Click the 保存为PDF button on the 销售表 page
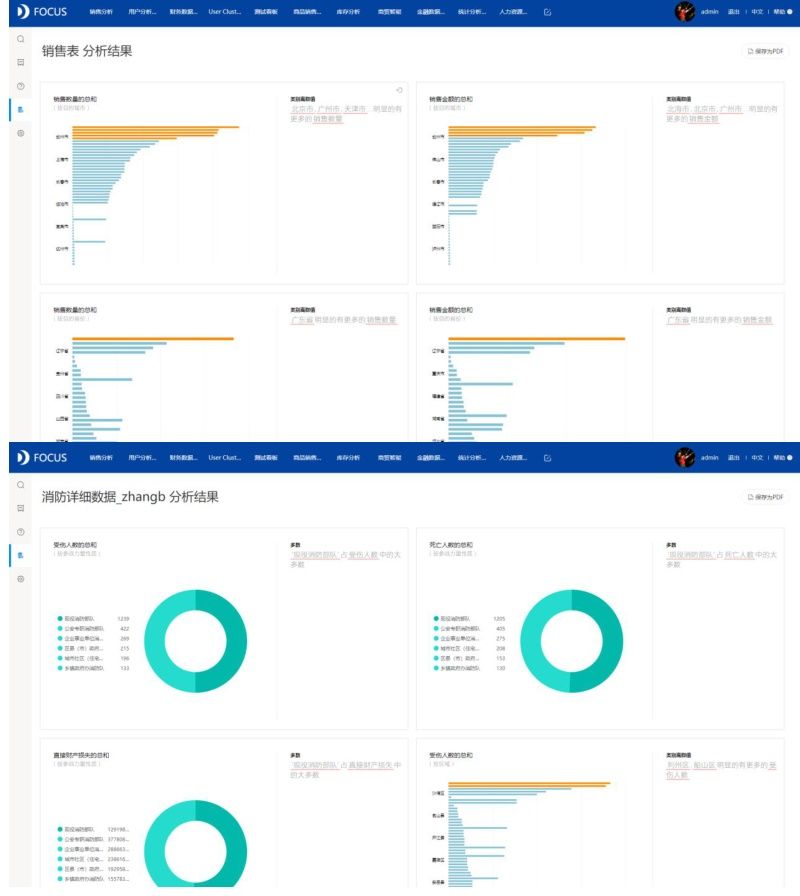Image resolution: width=800 pixels, height=896 pixels. (766, 51)
